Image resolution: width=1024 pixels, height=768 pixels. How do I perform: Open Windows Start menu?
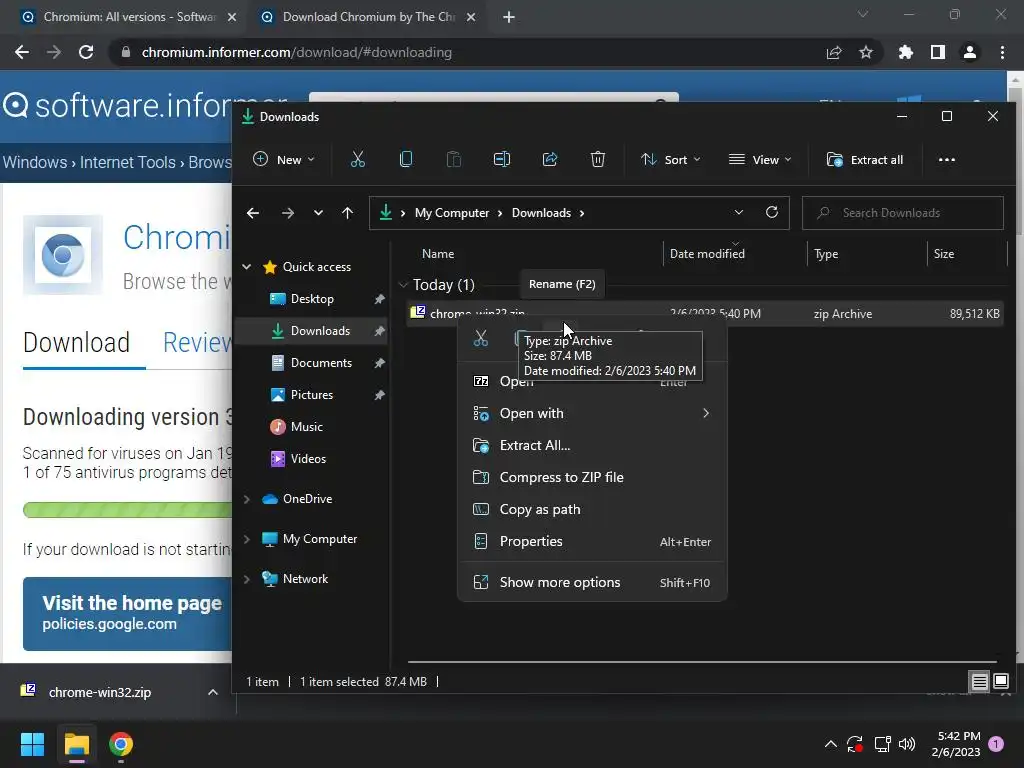coord(32,744)
